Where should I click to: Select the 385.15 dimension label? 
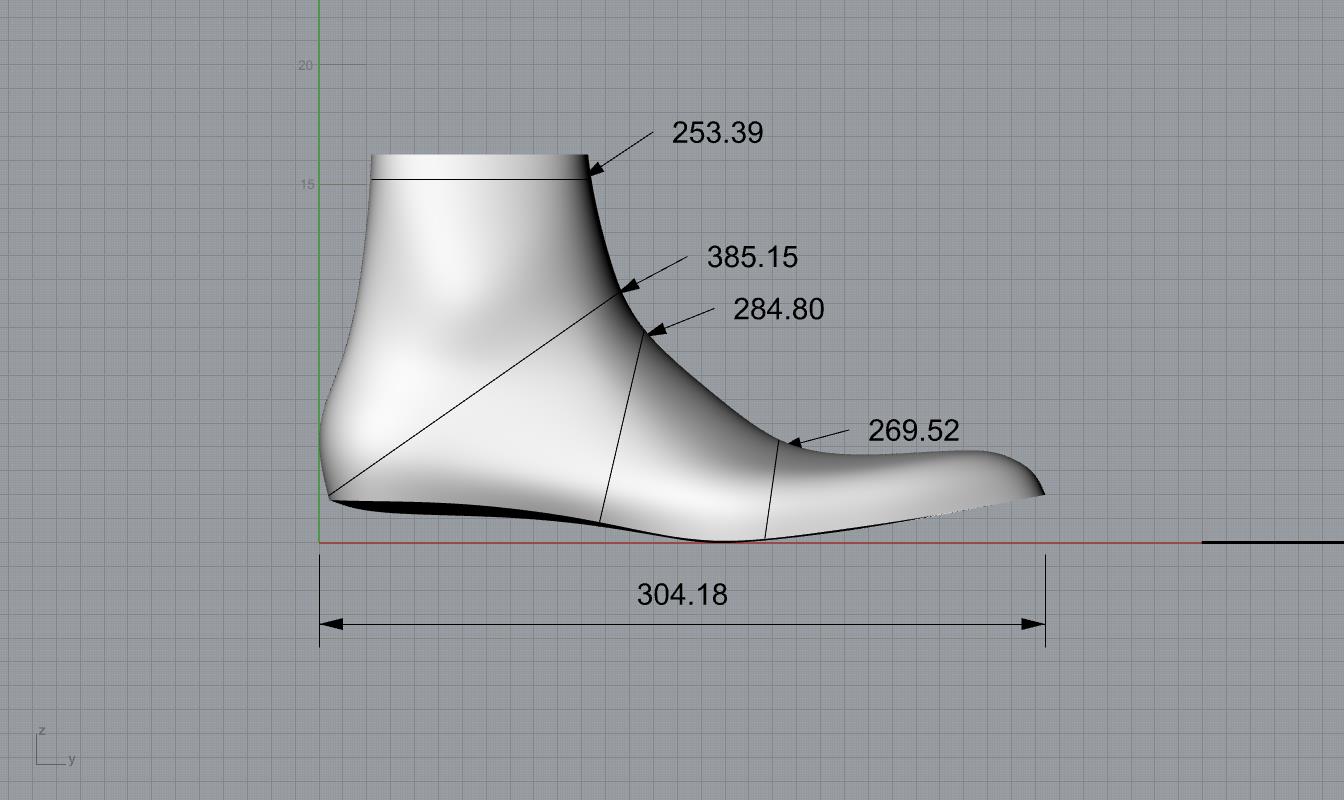(x=752, y=257)
